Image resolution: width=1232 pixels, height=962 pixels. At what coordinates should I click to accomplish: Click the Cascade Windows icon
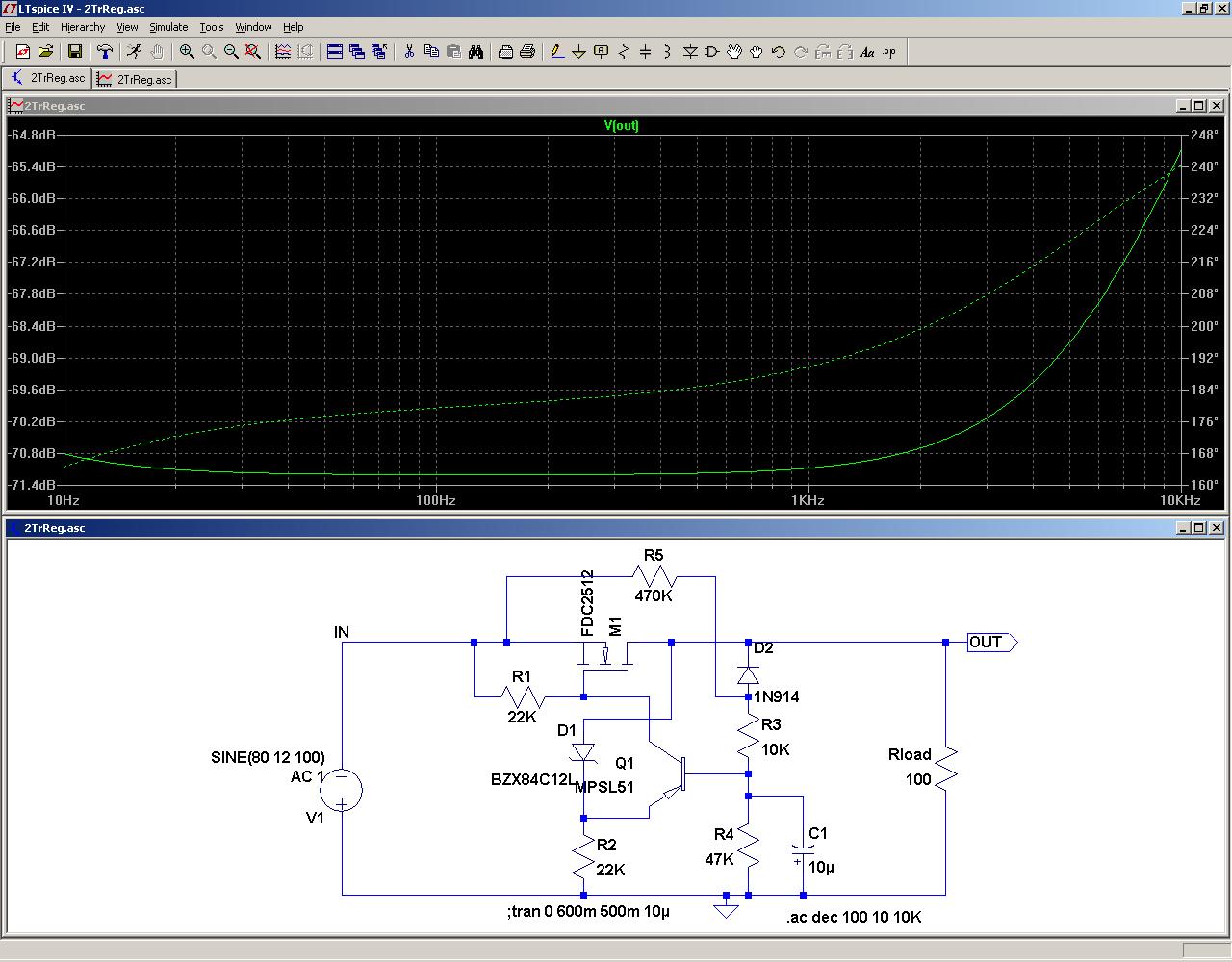pyautogui.click(x=357, y=52)
